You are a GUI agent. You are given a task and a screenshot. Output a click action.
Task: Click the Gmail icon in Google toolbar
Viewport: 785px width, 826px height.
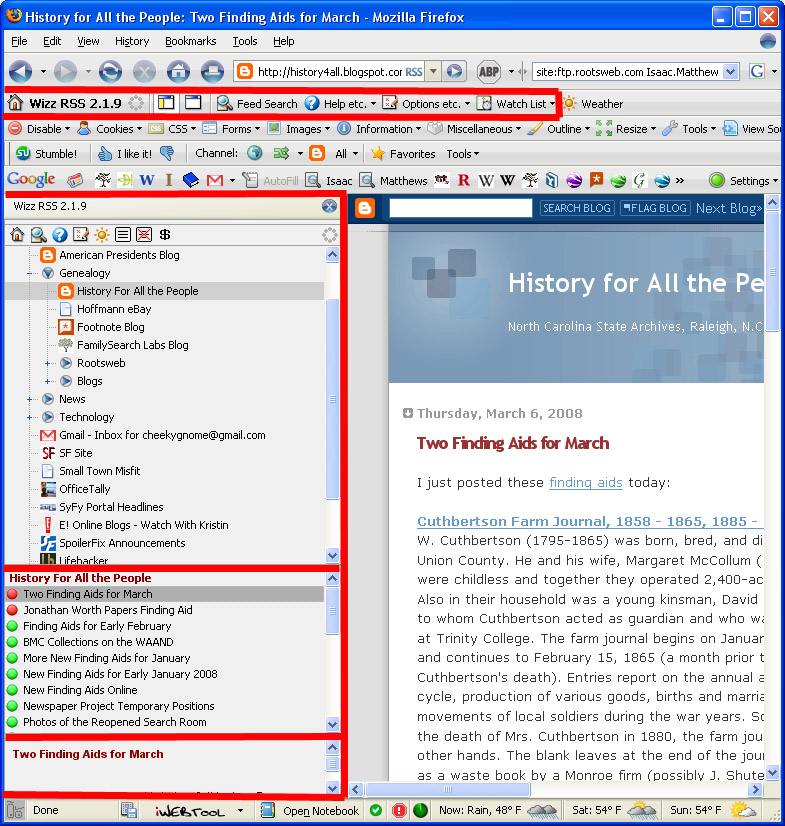214,180
